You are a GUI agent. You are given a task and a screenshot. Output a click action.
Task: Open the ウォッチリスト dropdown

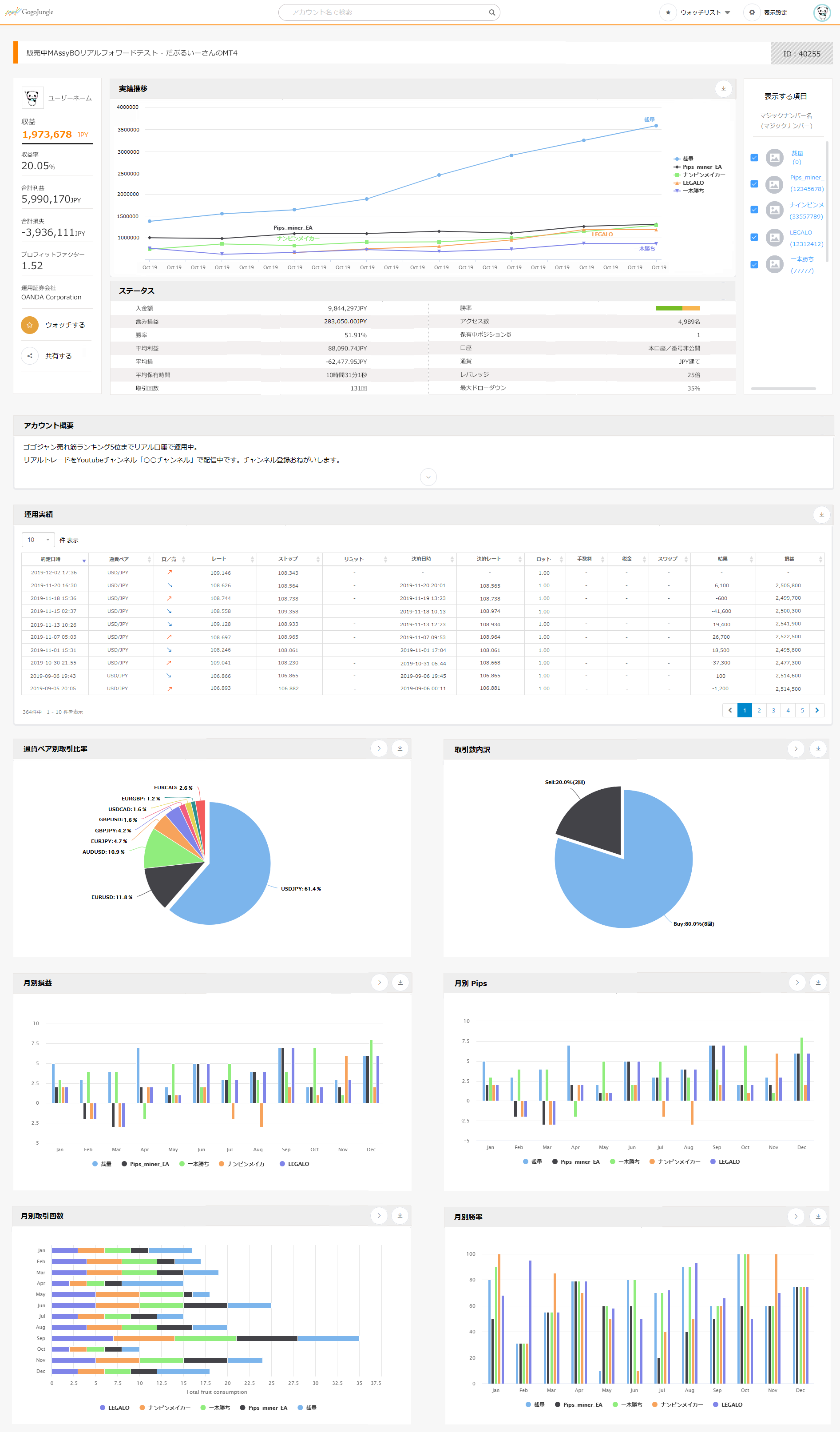click(x=705, y=12)
